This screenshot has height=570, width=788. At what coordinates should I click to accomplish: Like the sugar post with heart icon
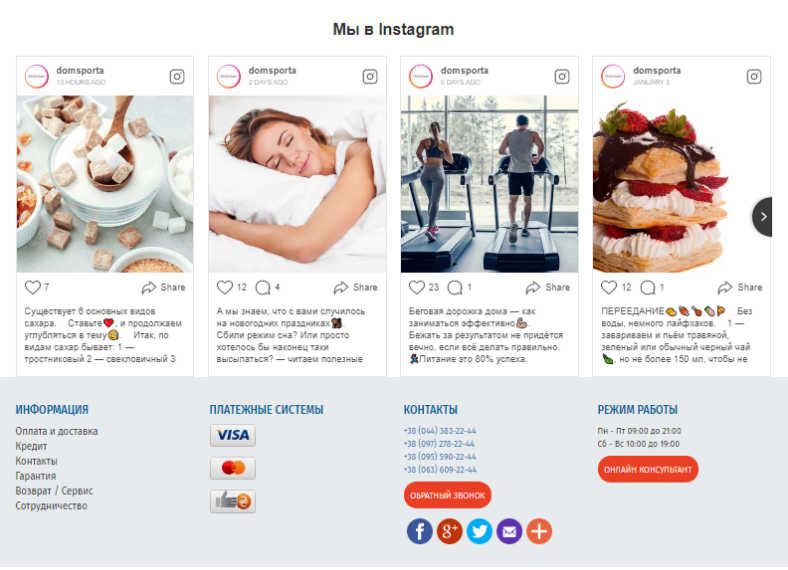point(33,288)
